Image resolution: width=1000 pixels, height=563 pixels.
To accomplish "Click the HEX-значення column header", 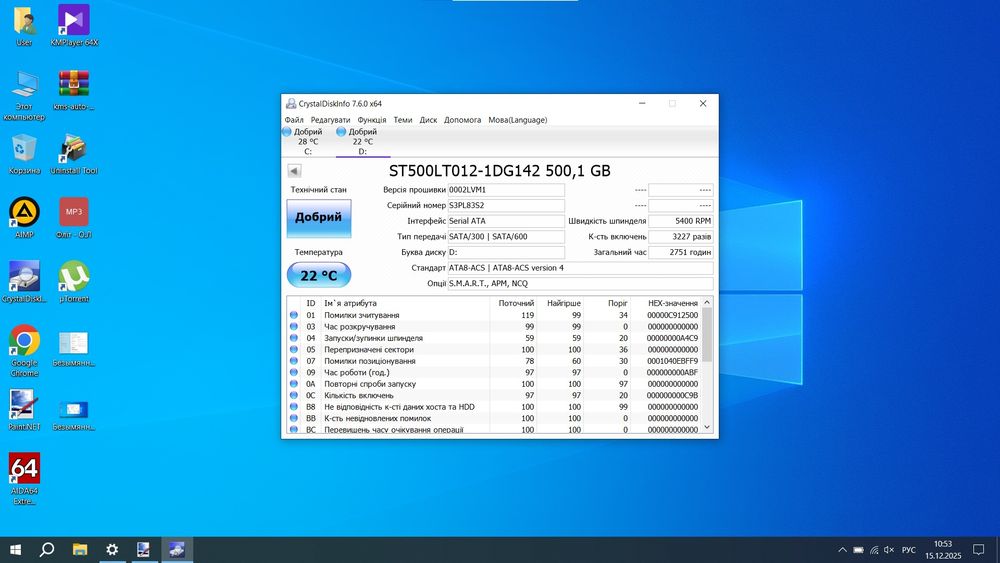I will (x=666, y=303).
